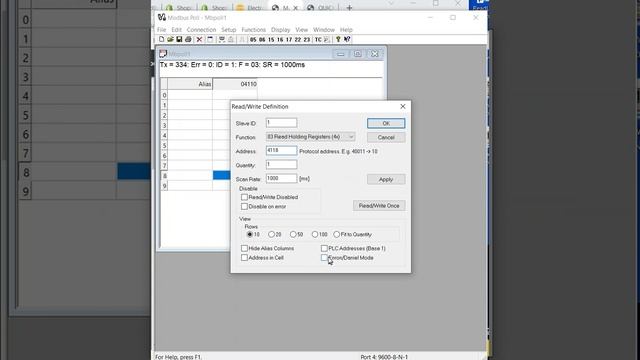640x360 pixels.
Task: Click function 15 toolbar button
Action: click(271, 40)
